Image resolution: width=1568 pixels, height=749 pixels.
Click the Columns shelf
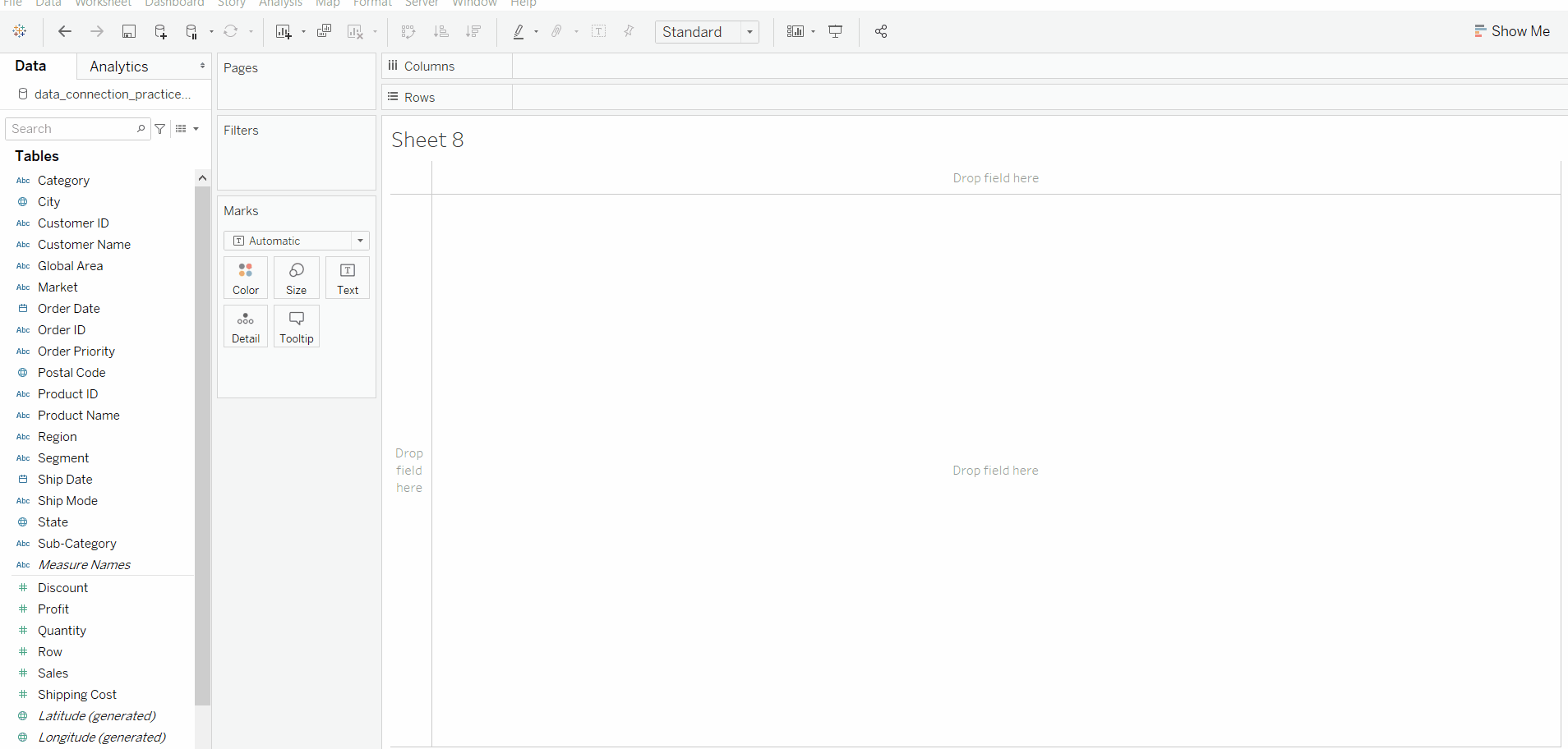point(975,67)
